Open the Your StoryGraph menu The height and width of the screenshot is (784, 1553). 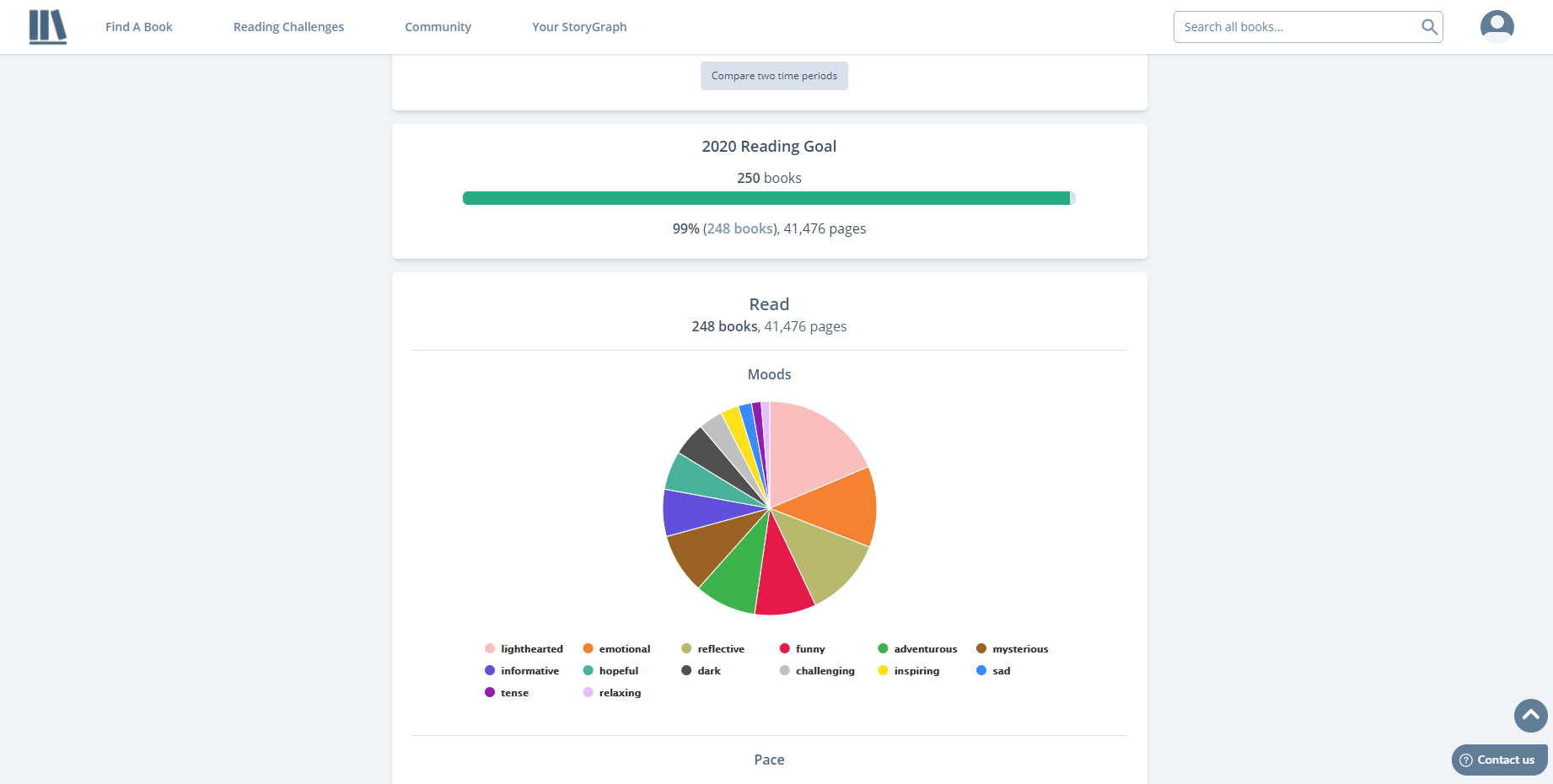click(579, 26)
